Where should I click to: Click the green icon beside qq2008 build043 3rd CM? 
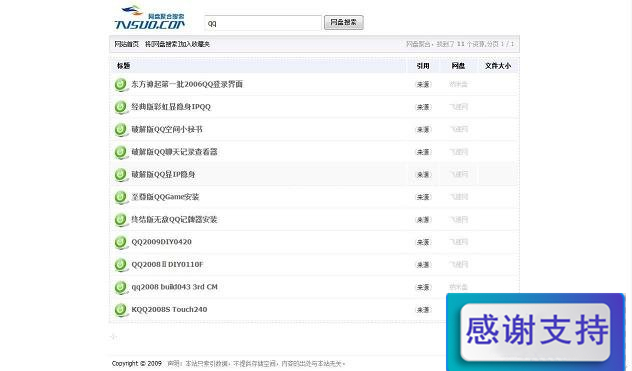(120, 287)
